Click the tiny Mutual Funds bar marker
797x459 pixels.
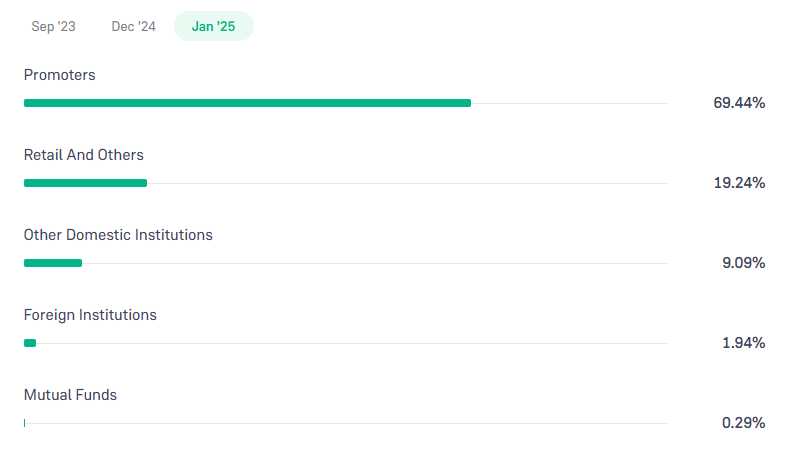point(24,423)
